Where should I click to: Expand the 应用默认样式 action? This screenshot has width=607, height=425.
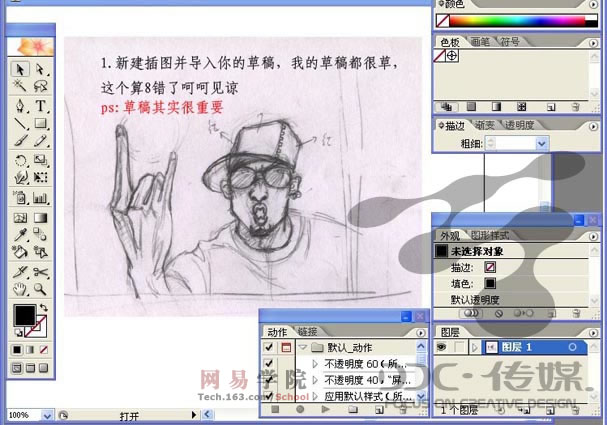[x=315, y=396]
